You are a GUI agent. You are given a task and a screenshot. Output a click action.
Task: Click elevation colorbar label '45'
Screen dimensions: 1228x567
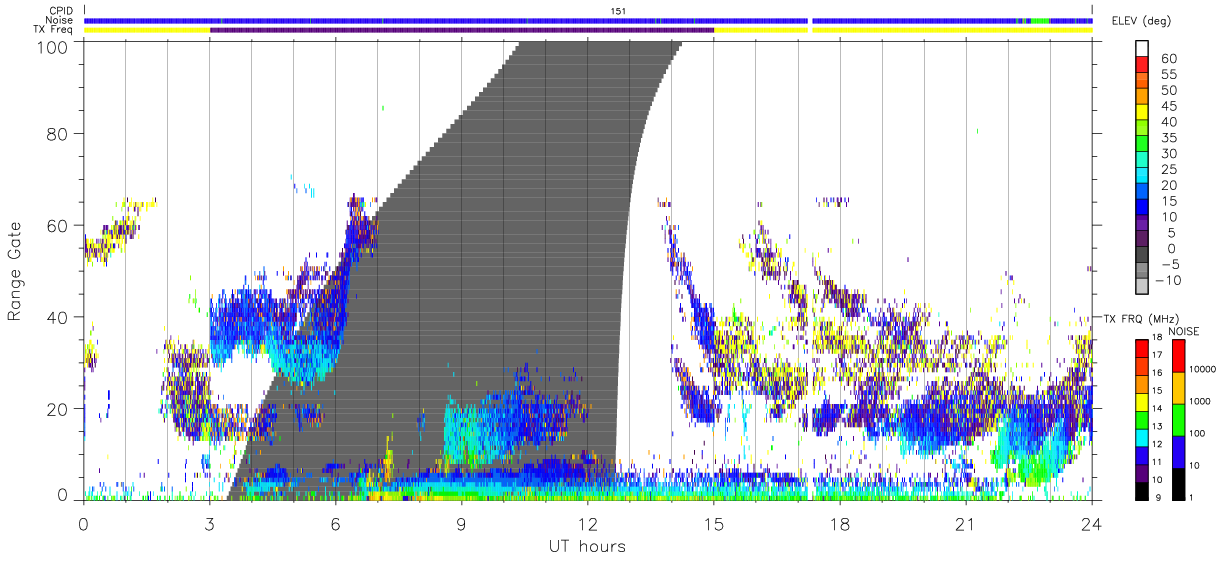tap(1169, 107)
